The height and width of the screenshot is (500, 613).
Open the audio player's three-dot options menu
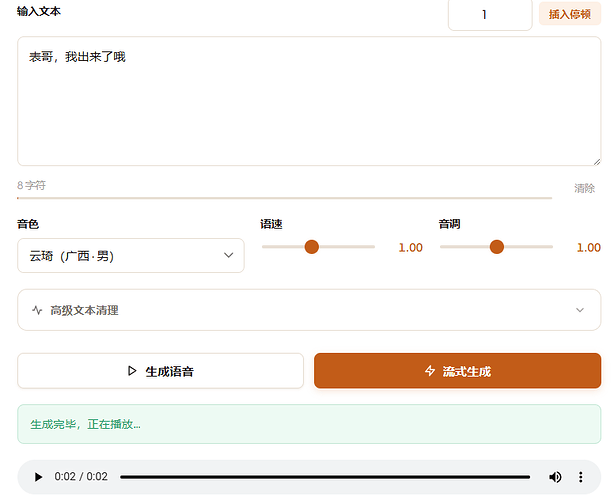click(x=581, y=477)
